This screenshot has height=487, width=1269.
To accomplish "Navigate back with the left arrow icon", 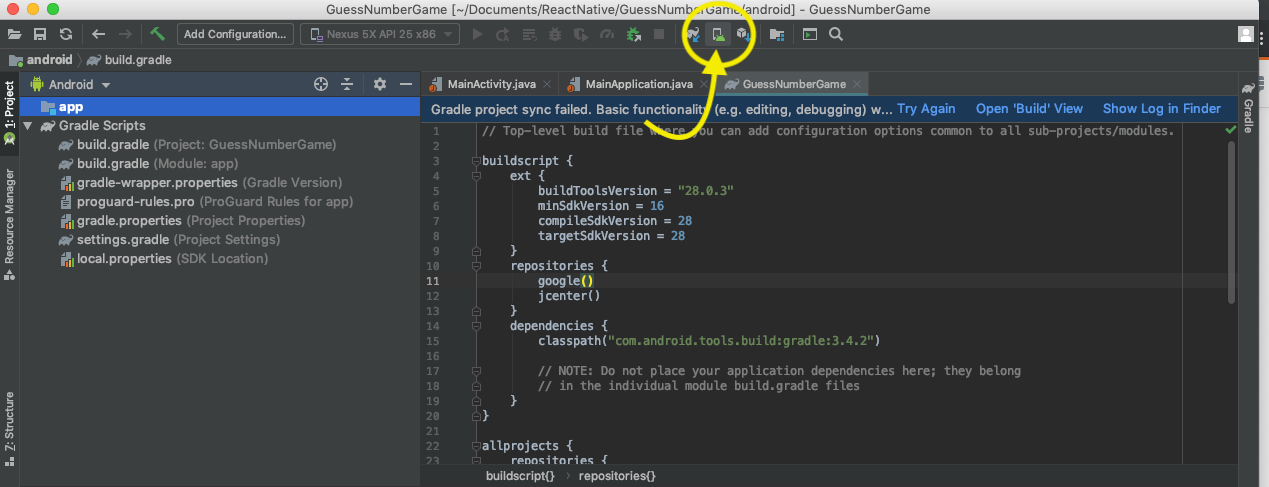I will click(98, 34).
